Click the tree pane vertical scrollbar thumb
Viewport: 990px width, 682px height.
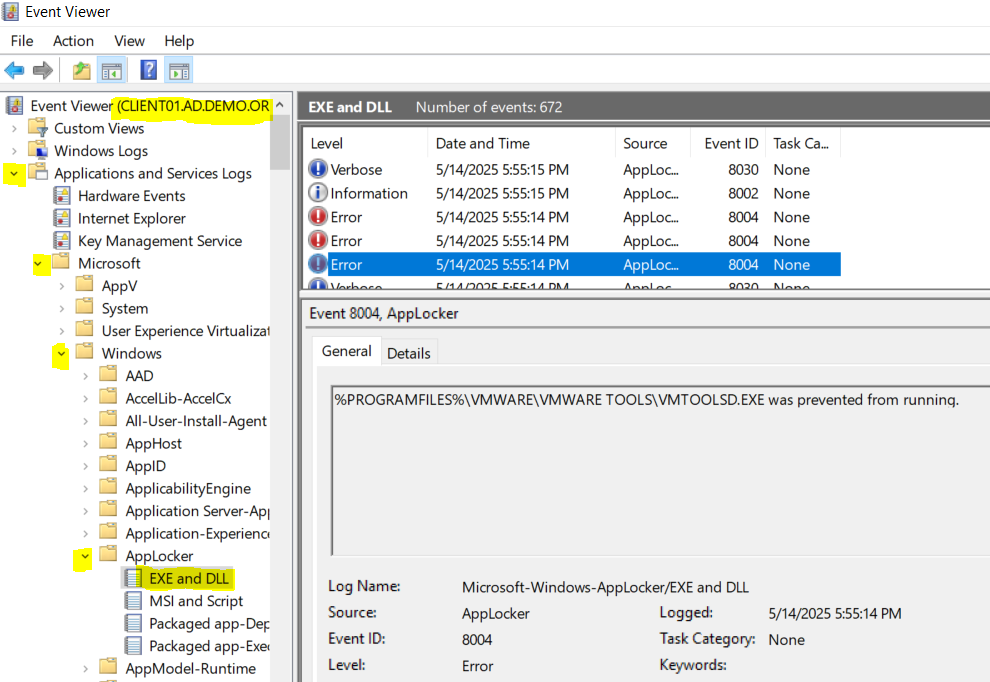pyautogui.click(x=280, y=142)
